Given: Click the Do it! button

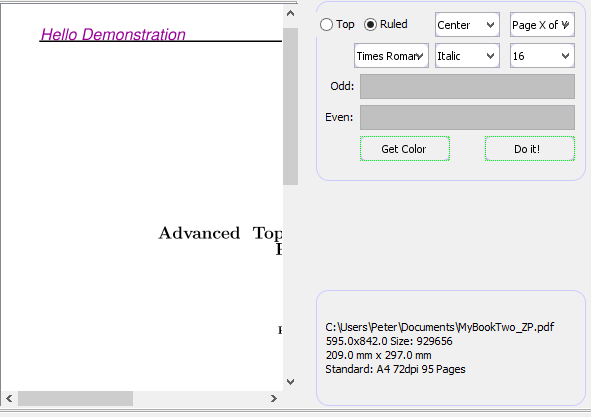Looking at the screenshot, I should click(530, 149).
